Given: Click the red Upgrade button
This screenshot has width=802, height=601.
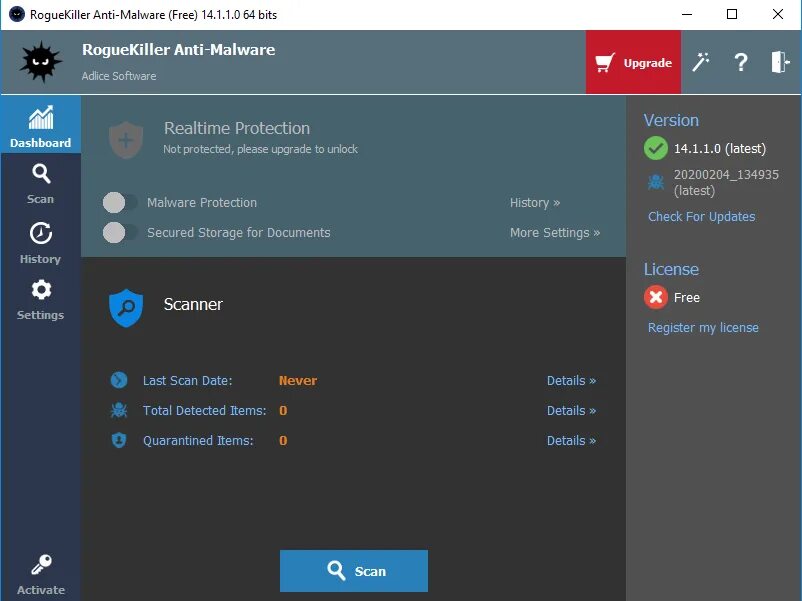Looking at the screenshot, I should [633, 62].
